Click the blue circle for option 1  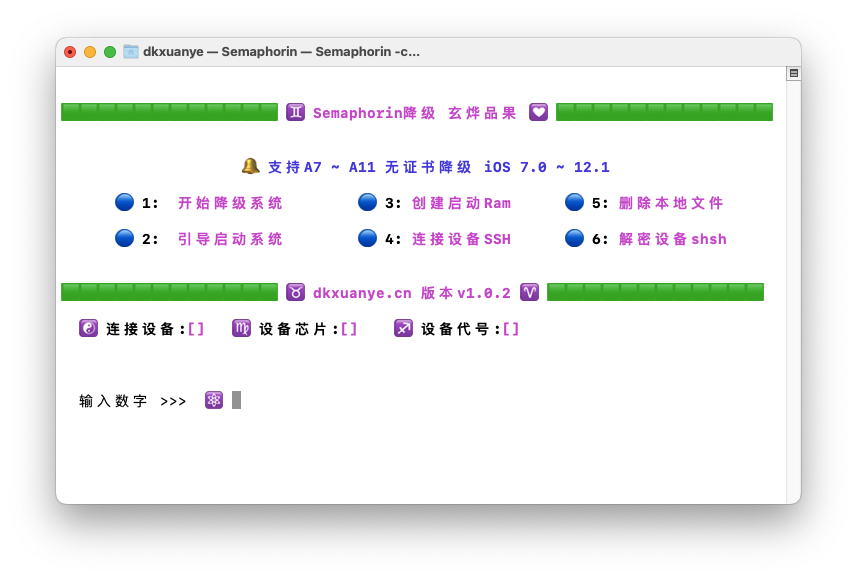(x=124, y=202)
